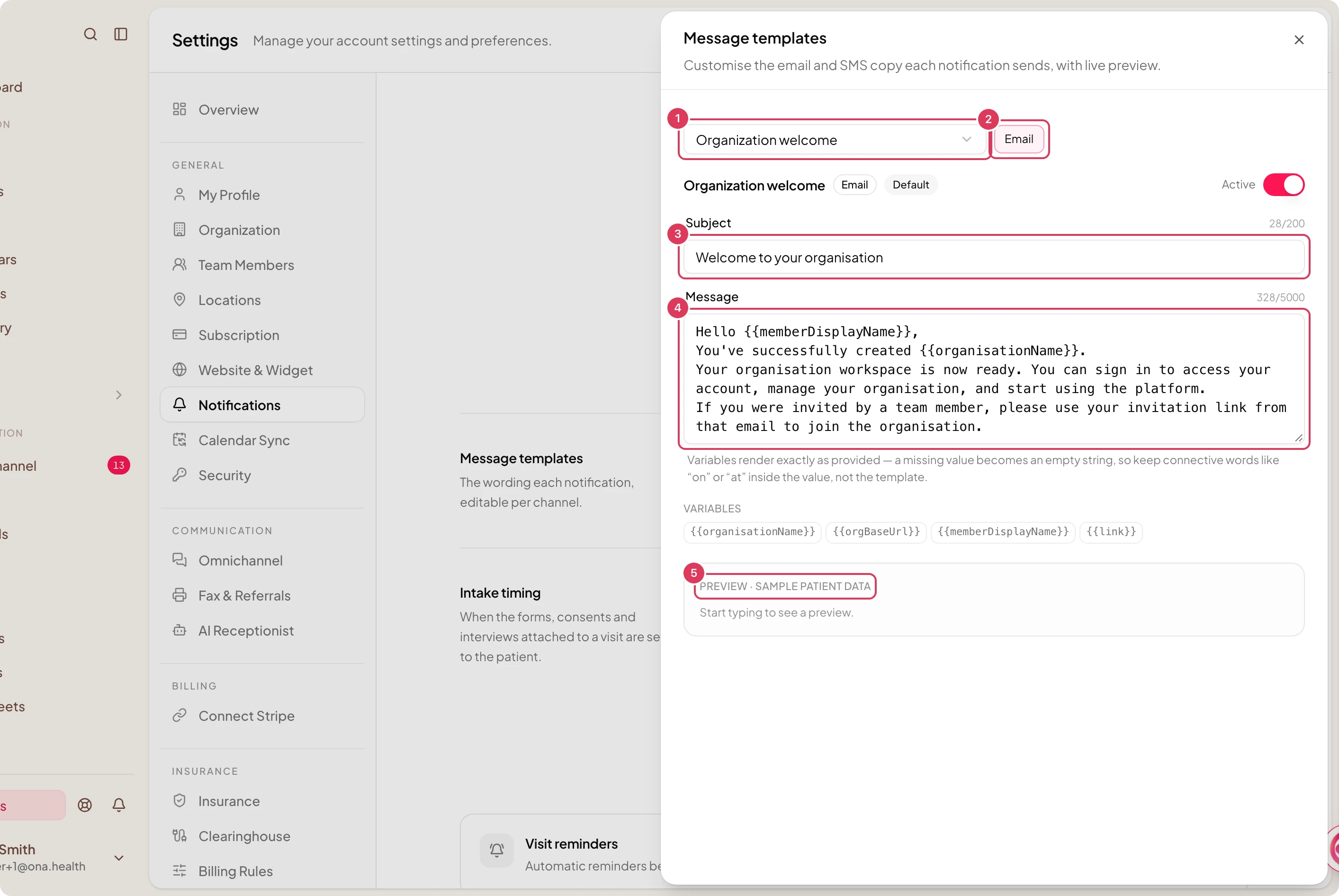Click into the Message text area
The width and height of the screenshot is (1339, 896).
[994, 379]
